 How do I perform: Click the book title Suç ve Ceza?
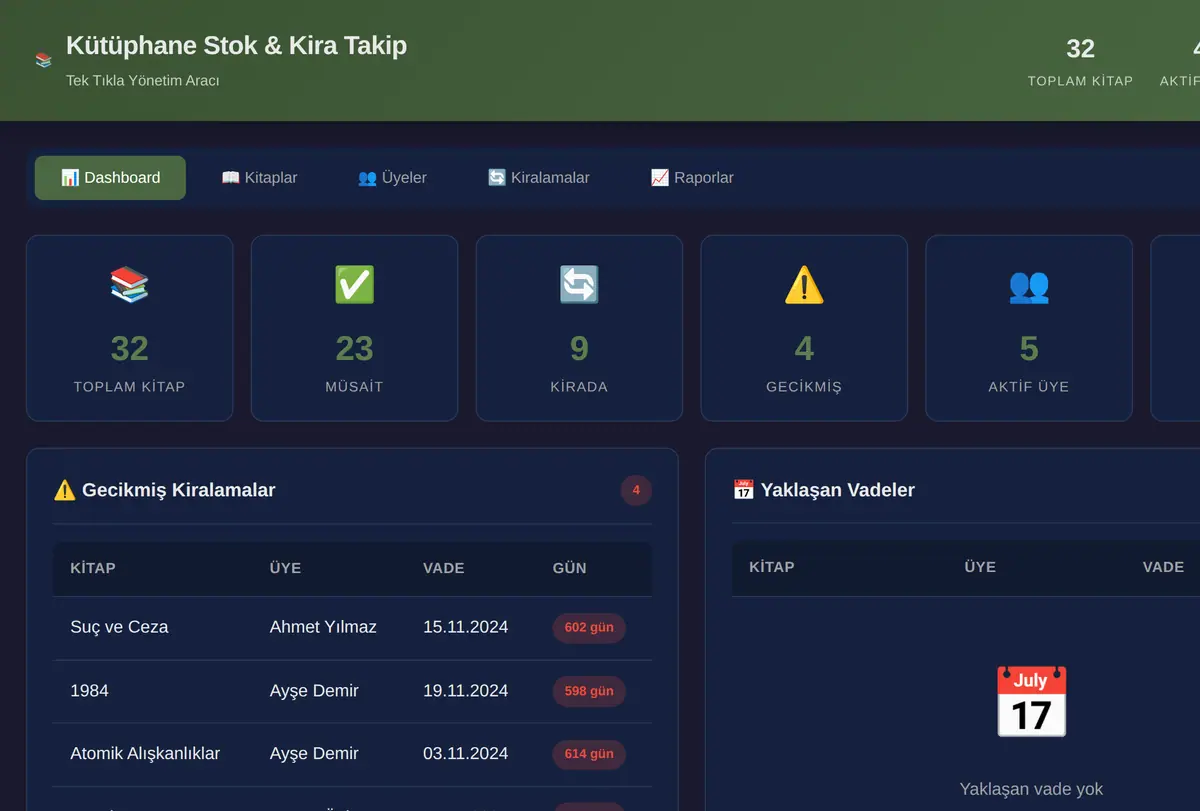pyautogui.click(x=119, y=627)
